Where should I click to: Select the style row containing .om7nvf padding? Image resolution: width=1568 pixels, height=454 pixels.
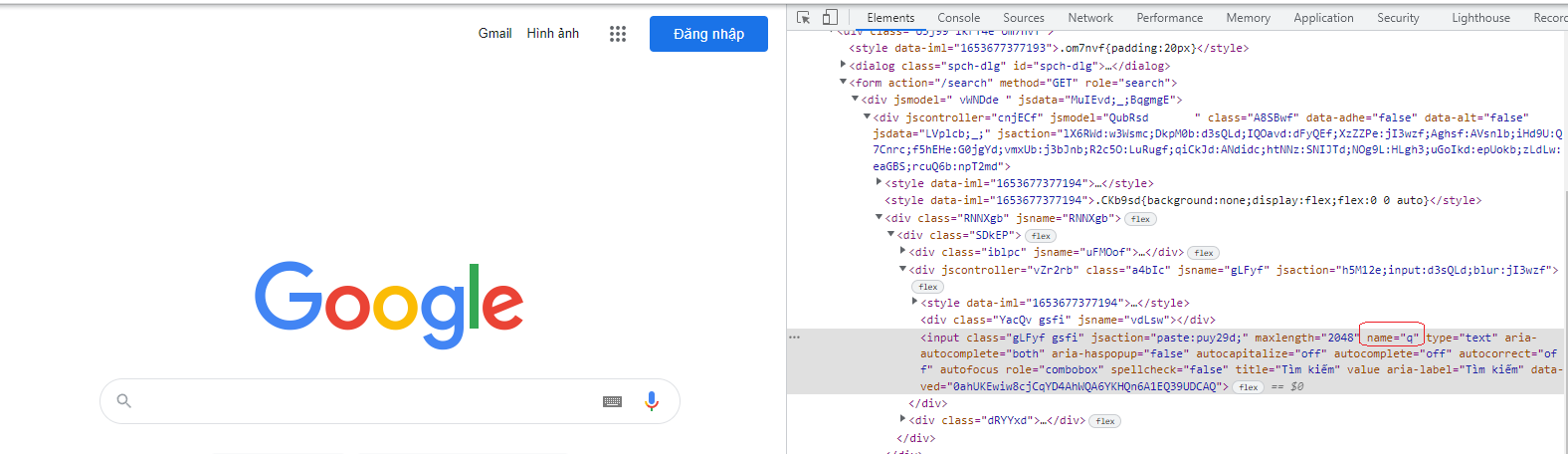1049,48
